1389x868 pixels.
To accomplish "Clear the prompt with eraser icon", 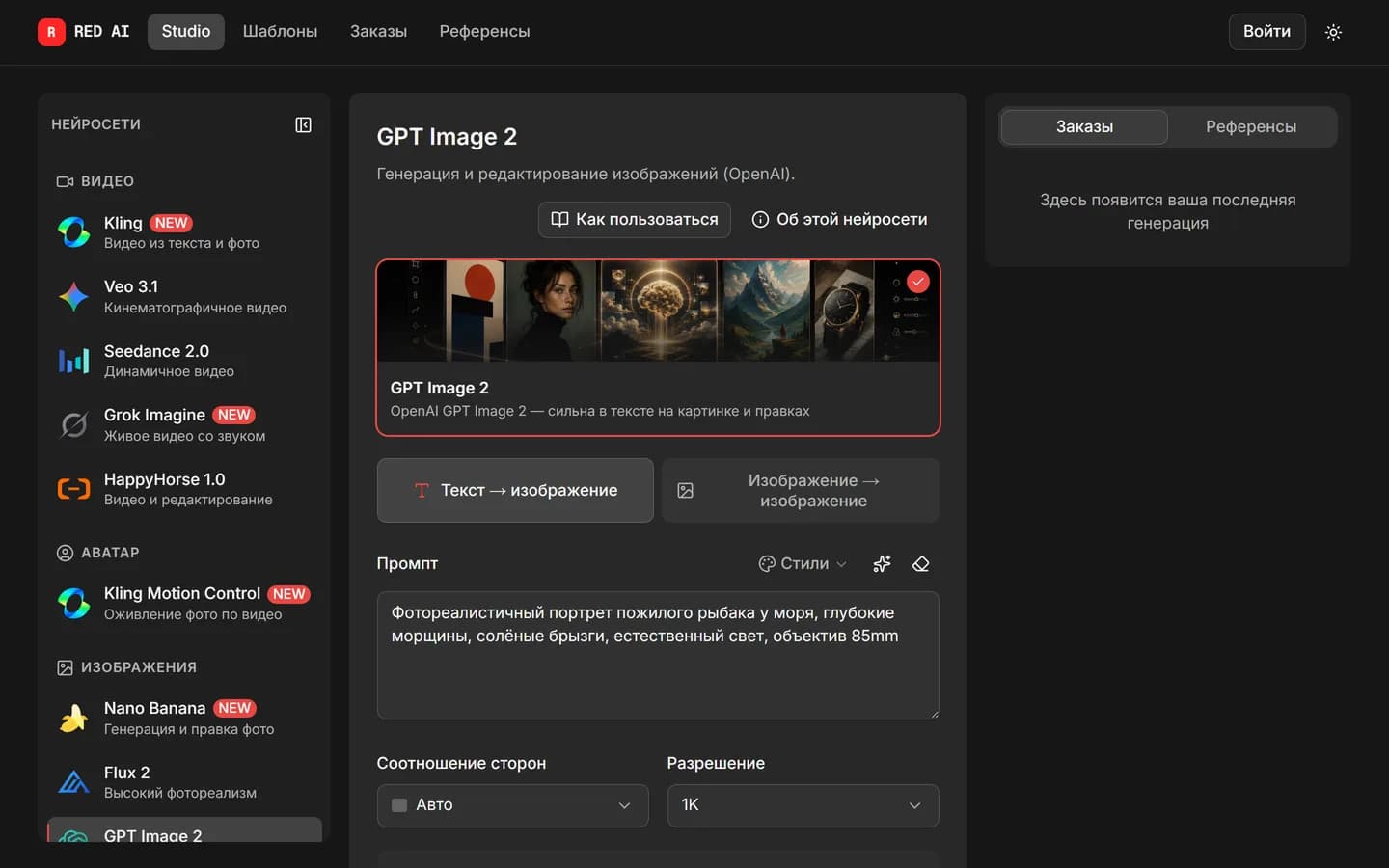I will click(x=920, y=564).
